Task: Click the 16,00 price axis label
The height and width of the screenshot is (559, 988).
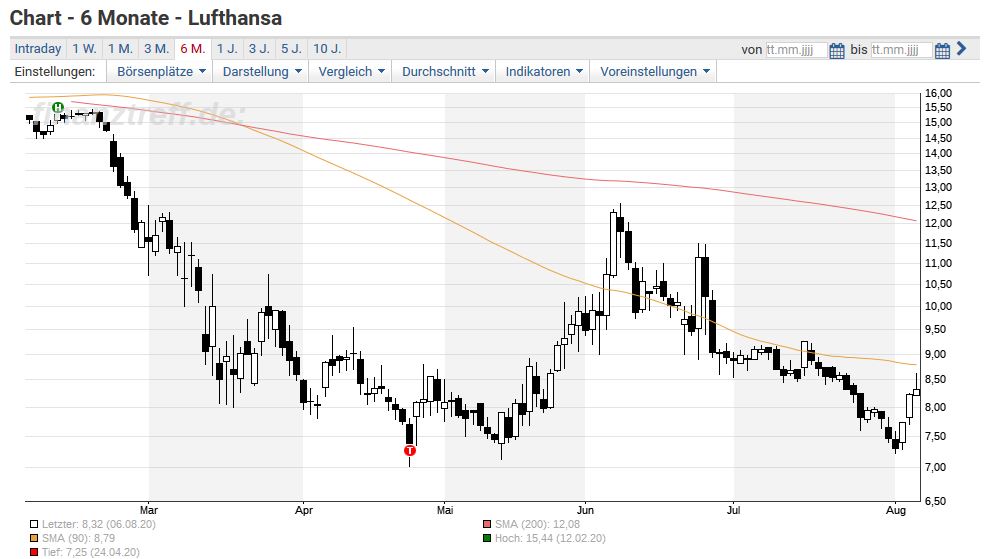Action: [938, 93]
